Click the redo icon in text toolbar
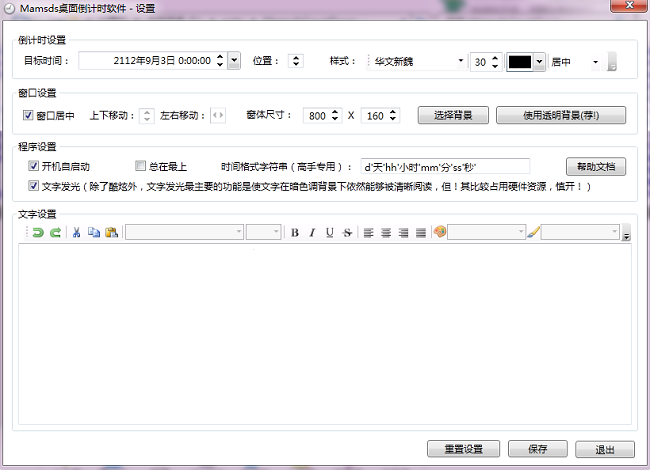The width and height of the screenshot is (650, 470). 55,232
